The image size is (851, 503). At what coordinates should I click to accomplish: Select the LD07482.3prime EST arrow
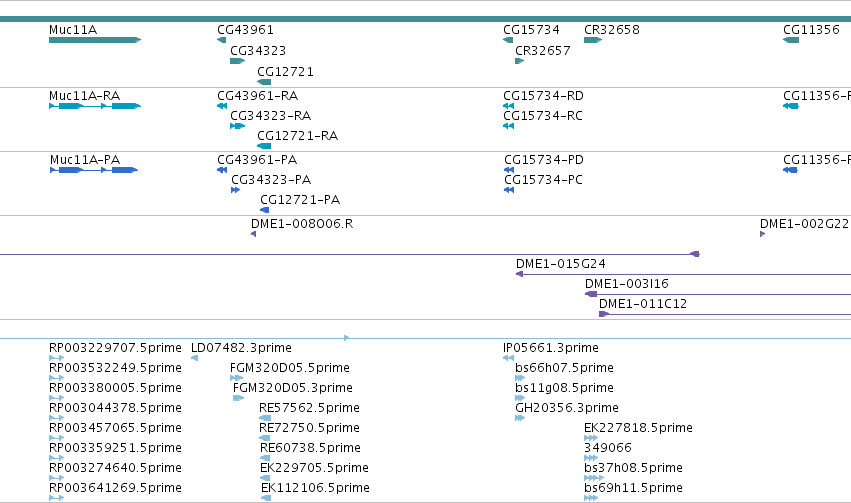[194, 358]
